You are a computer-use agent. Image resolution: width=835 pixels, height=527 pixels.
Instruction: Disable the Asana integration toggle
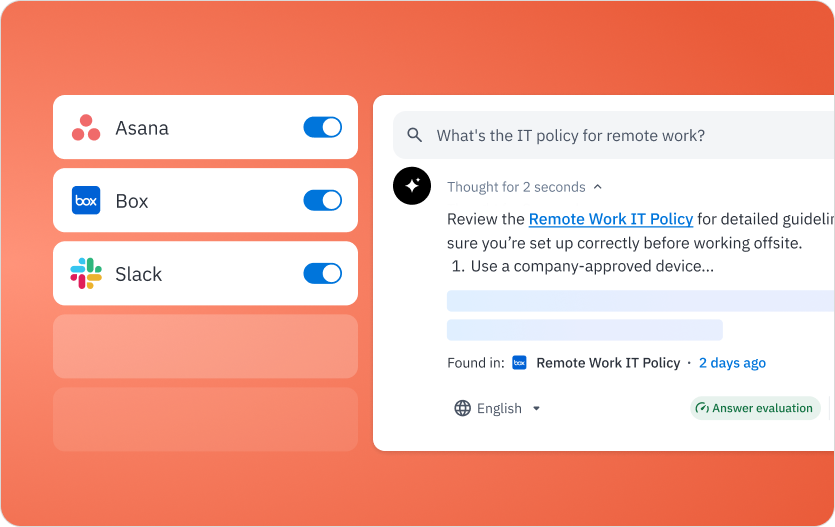[322, 128]
